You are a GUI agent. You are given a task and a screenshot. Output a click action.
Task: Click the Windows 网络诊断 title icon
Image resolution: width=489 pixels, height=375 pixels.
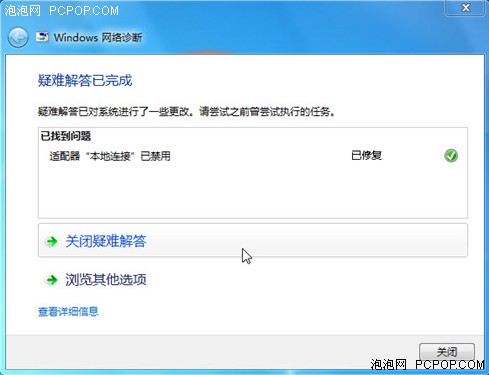(42, 37)
